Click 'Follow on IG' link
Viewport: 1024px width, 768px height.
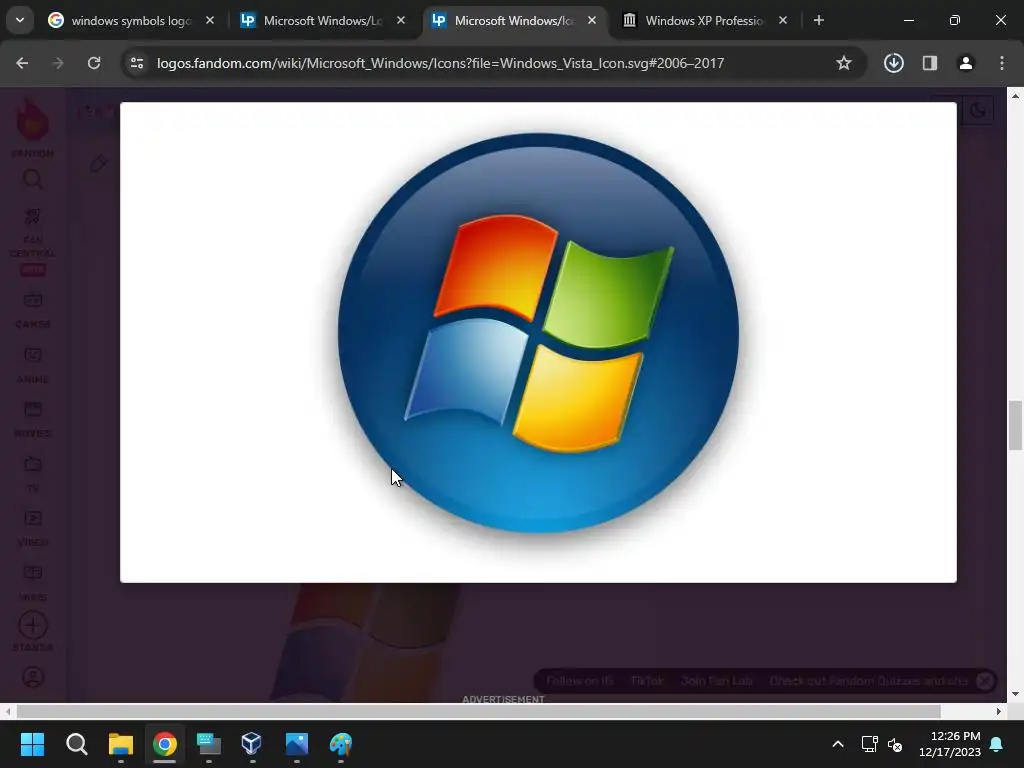click(x=580, y=680)
